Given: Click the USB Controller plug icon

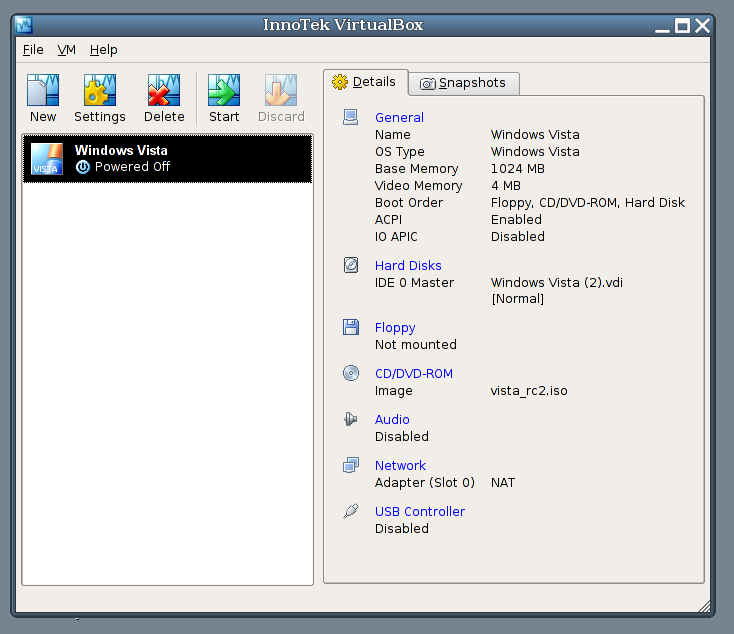Looking at the screenshot, I should (x=351, y=511).
